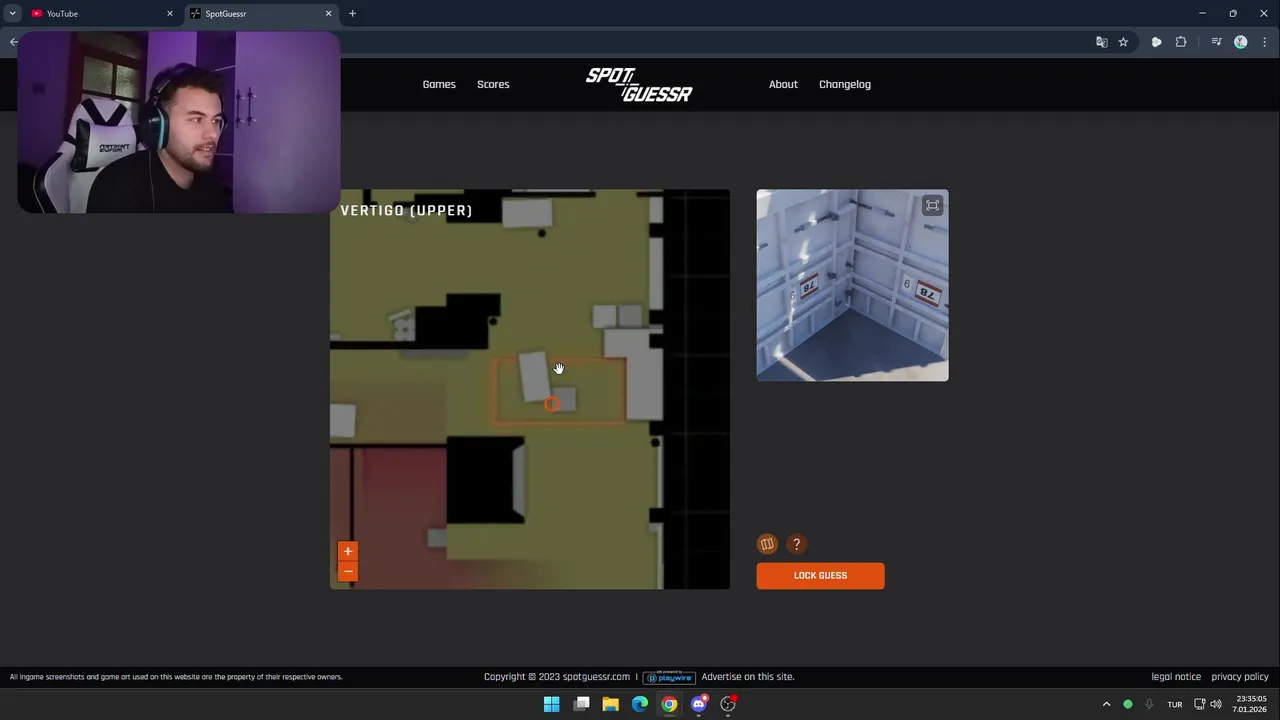Open Discord from the taskbar

pos(699,704)
